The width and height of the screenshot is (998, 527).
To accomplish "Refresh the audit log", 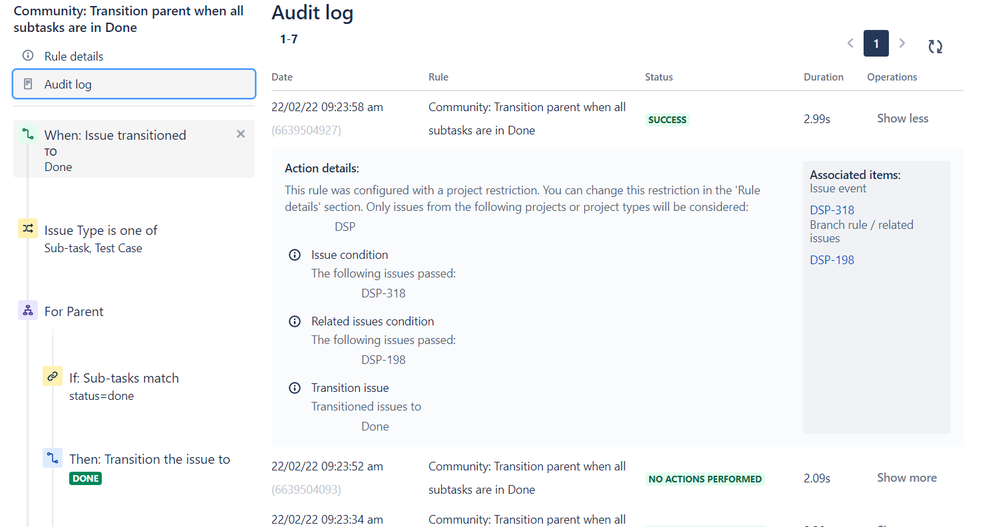I will coord(935,46).
